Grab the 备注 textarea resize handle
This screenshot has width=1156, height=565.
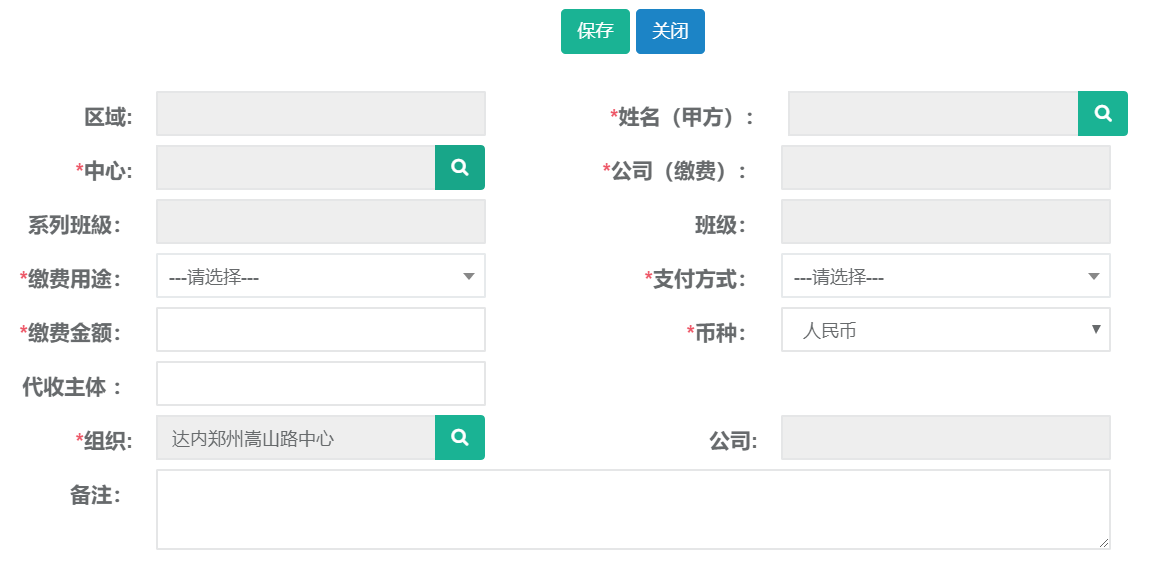(1104, 543)
